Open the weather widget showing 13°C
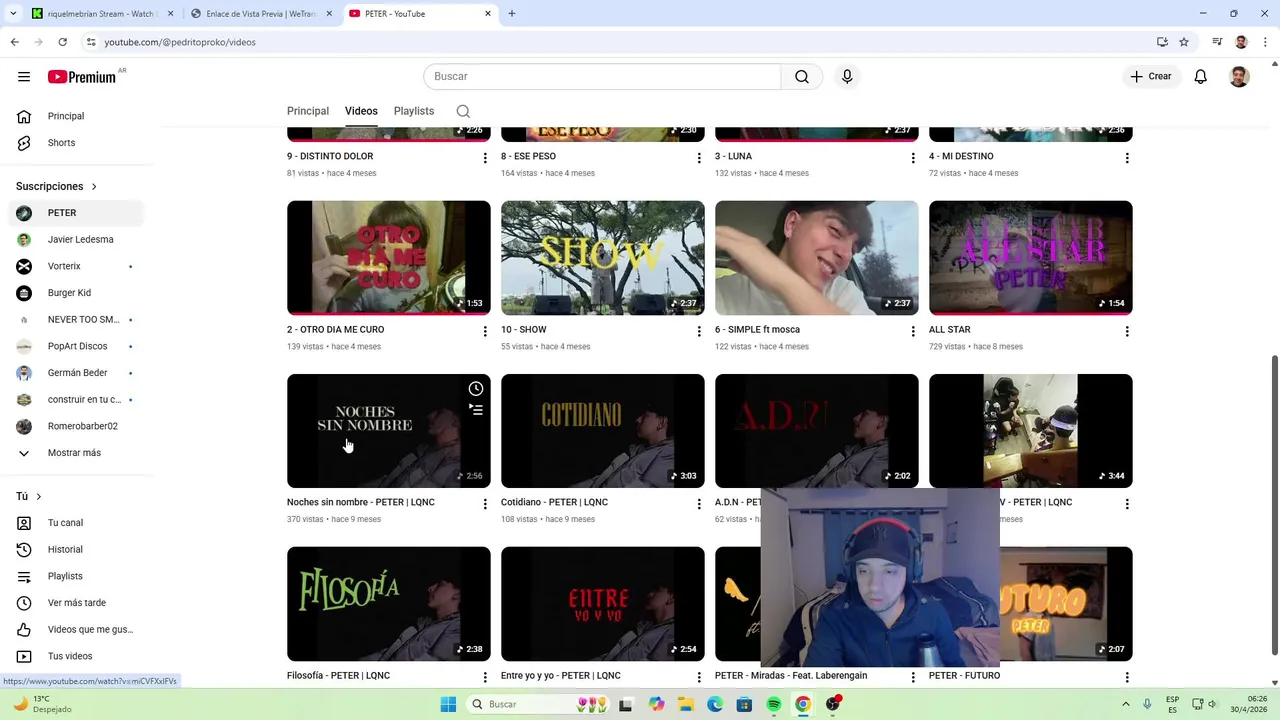This screenshot has height=720, width=1280. tap(42, 704)
